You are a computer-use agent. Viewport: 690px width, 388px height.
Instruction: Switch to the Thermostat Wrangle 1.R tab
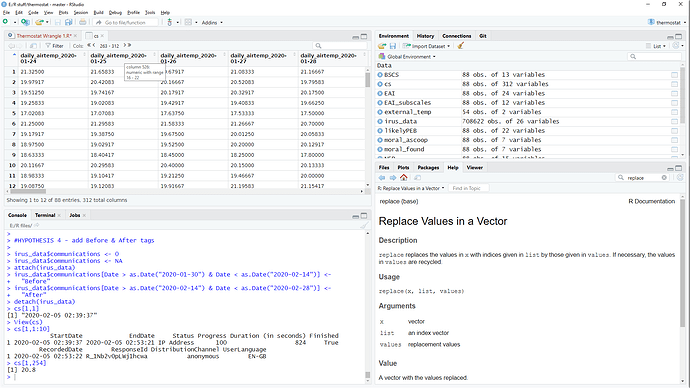click(44, 36)
